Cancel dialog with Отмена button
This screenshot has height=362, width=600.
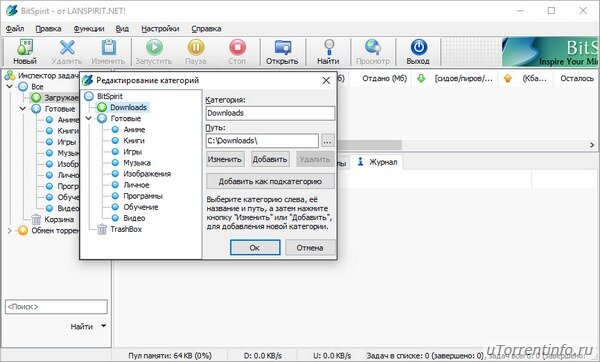310,248
